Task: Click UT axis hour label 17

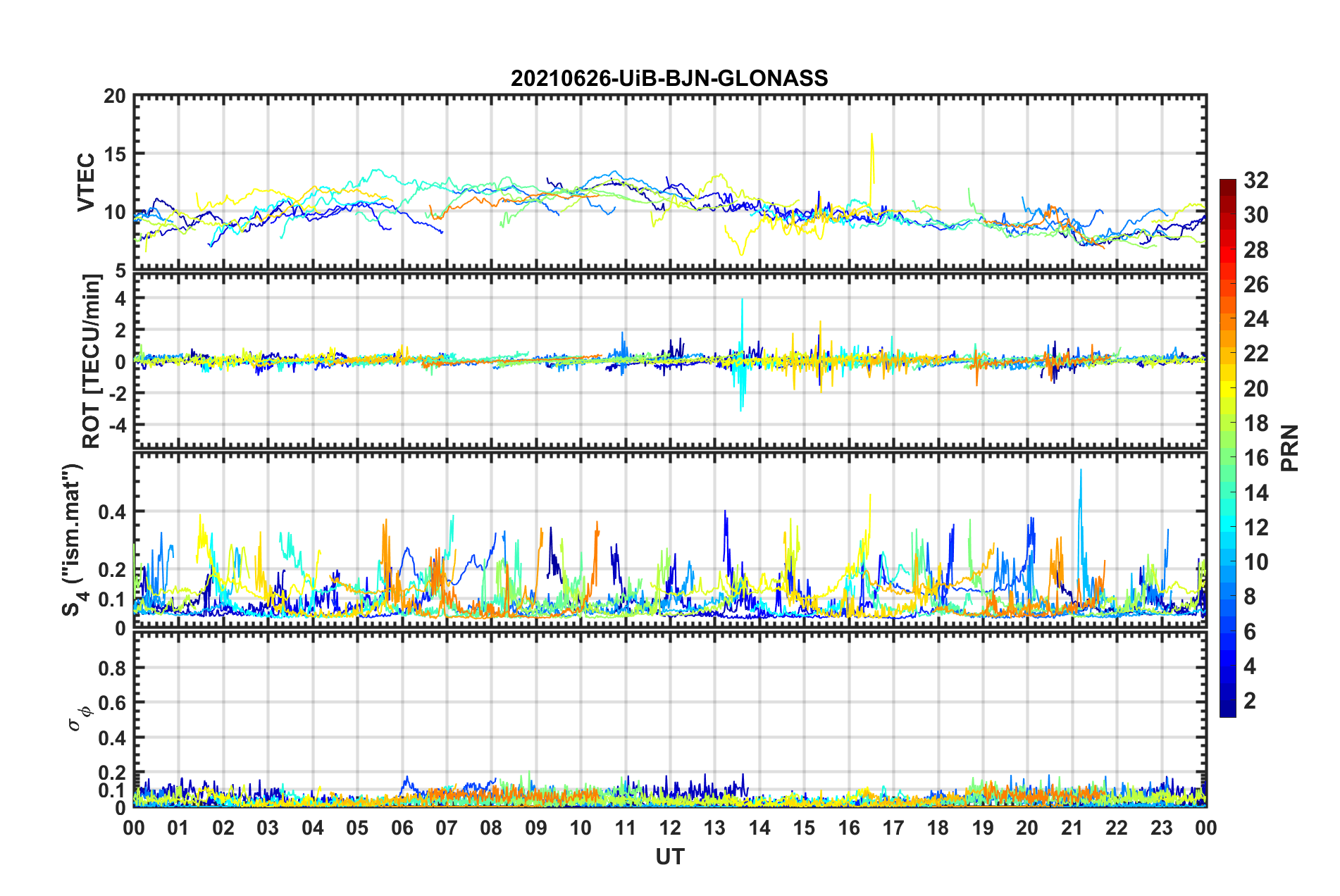Action: tap(893, 828)
